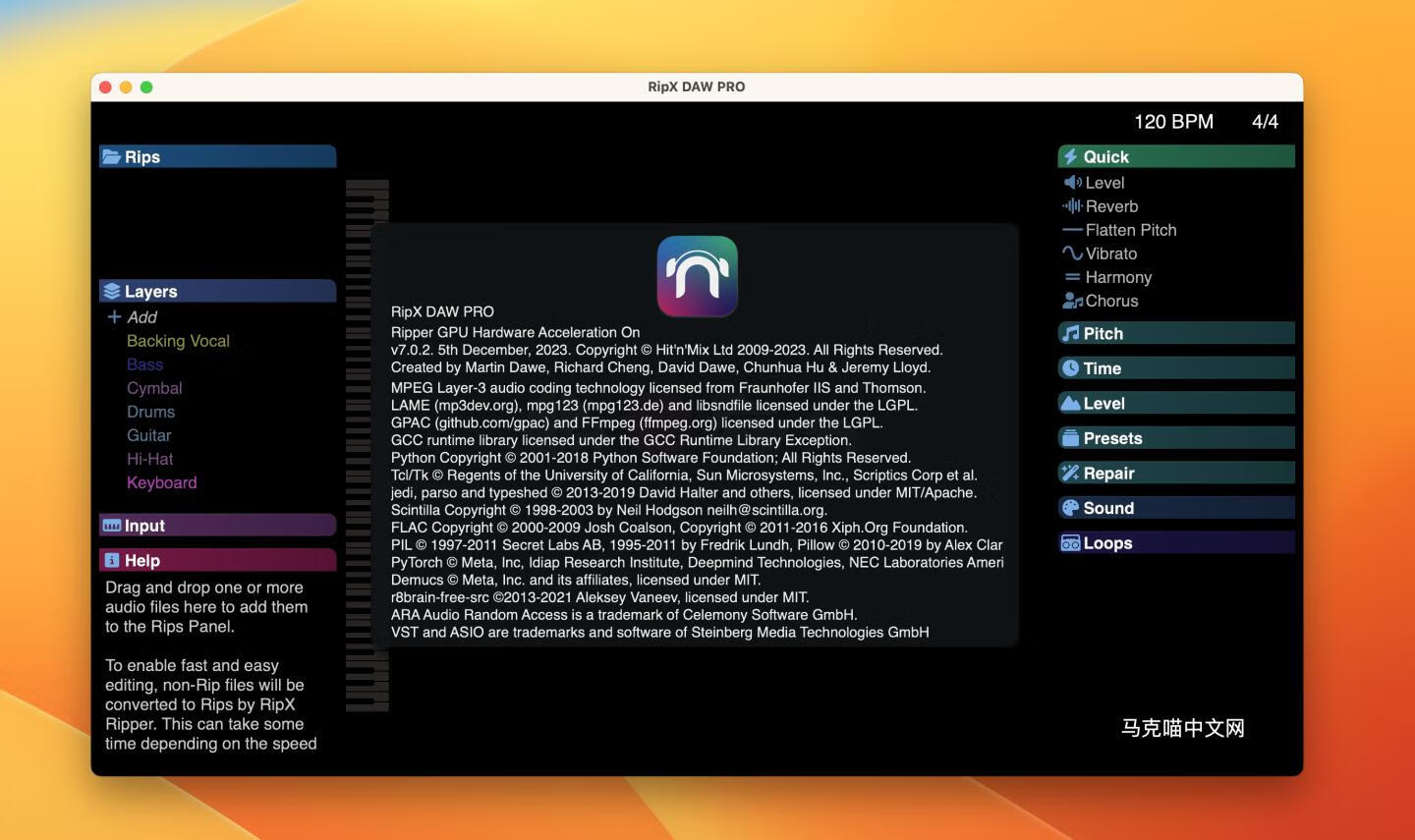Select the Bass layer
Image resolution: width=1415 pixels, height=840 pixels.
pos(144,364)
